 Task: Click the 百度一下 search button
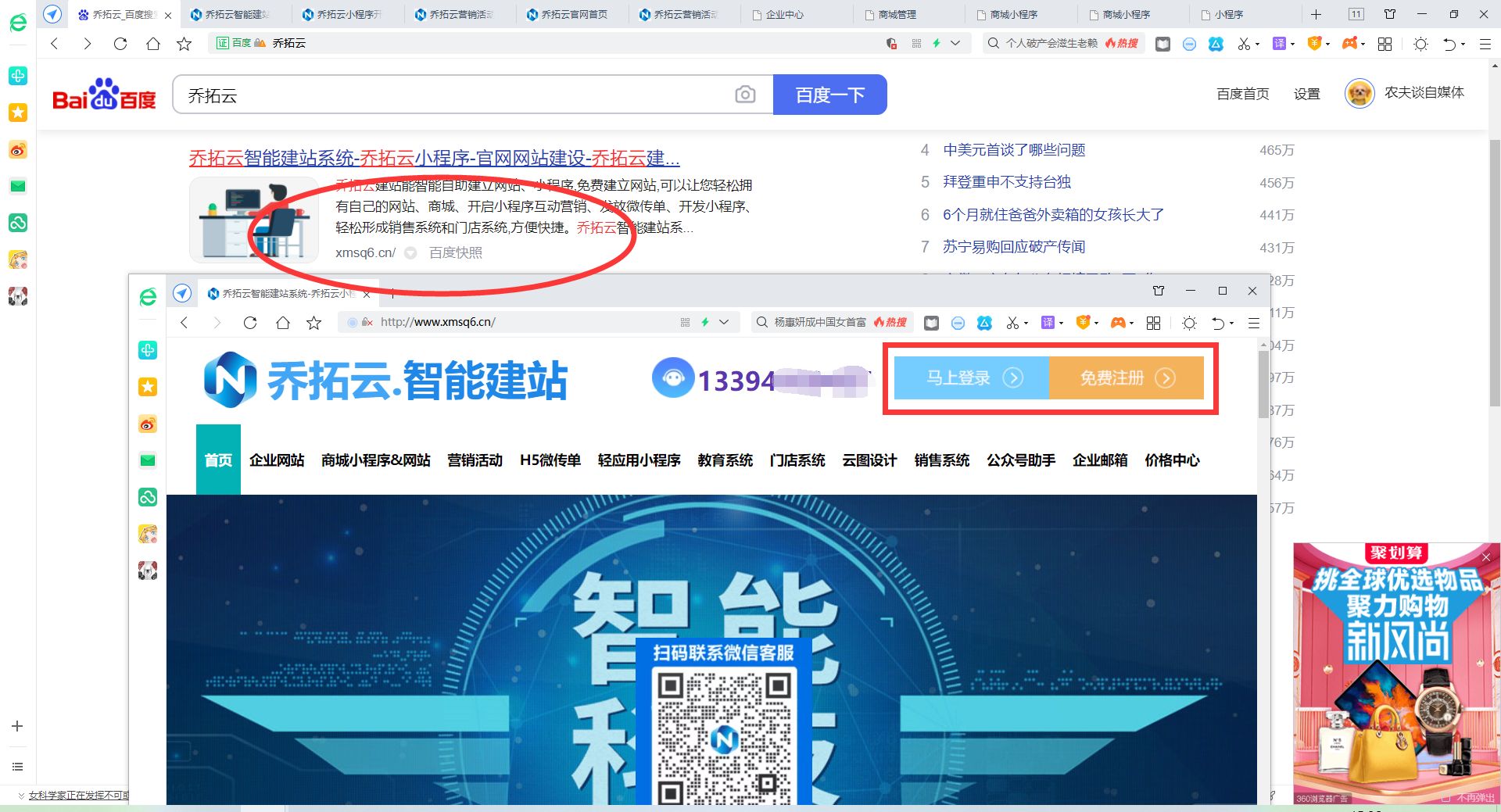(x=830, y=94)
